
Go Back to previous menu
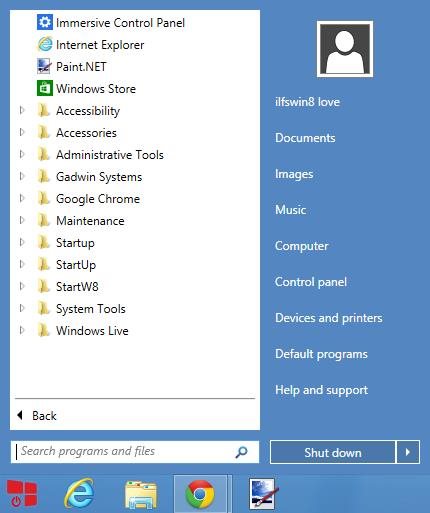(37, 416)
